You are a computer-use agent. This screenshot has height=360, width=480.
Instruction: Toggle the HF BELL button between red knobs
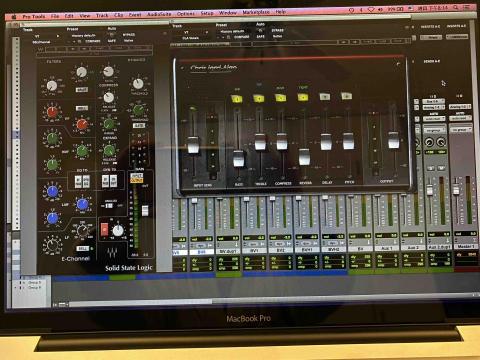(81, 108)
